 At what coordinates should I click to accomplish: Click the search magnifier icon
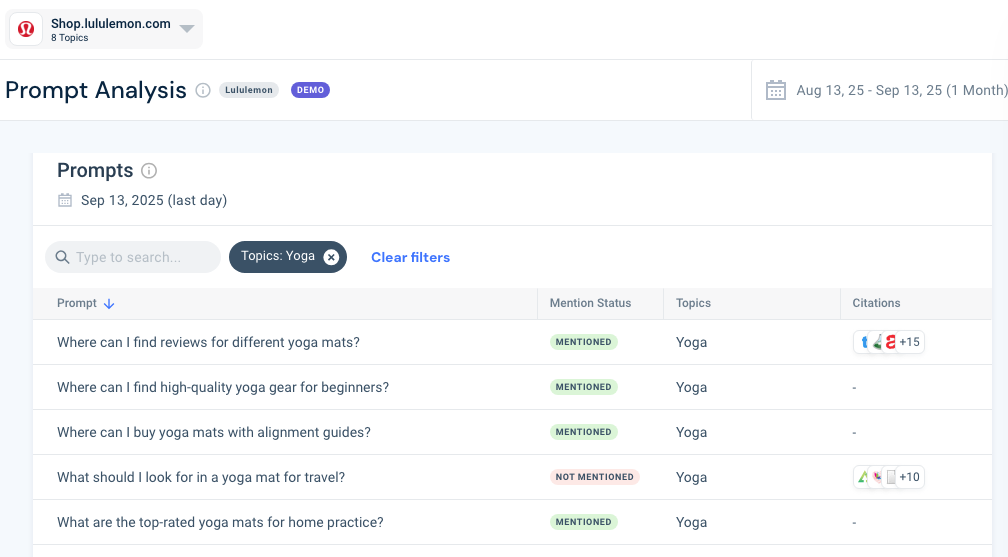62,257
